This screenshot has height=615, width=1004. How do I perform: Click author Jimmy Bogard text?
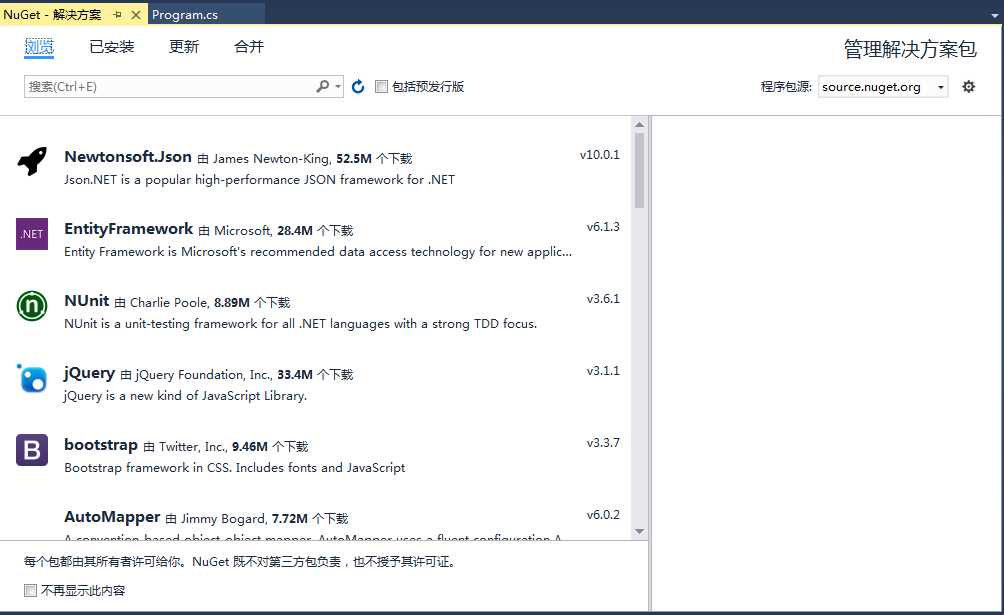pyautogui.click(x=223, y=518)
